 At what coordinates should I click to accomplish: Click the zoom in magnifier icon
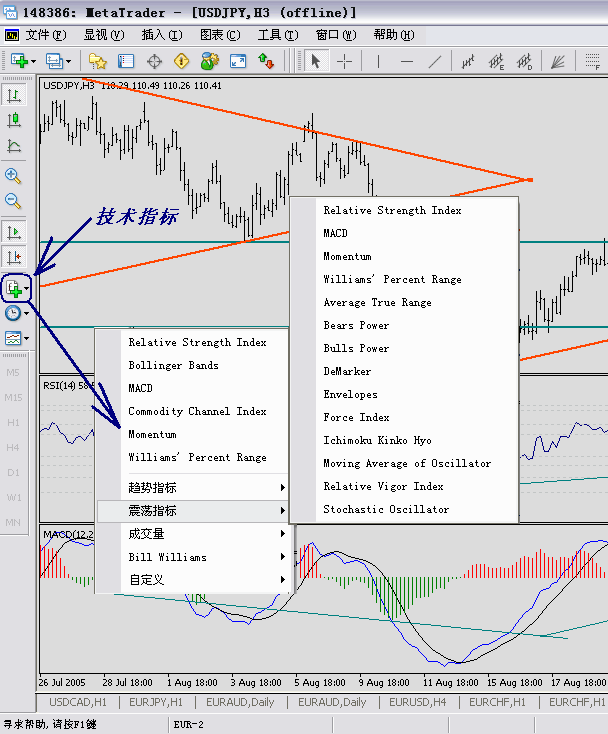pos(13,176)
